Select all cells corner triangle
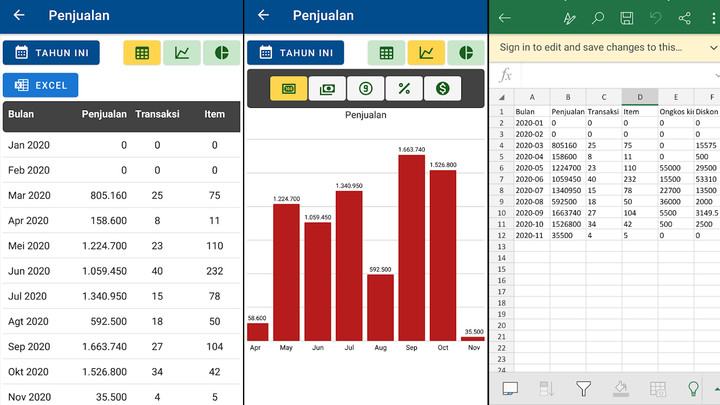This screenshot has width=720, height=405. click(x=502, y=97)
